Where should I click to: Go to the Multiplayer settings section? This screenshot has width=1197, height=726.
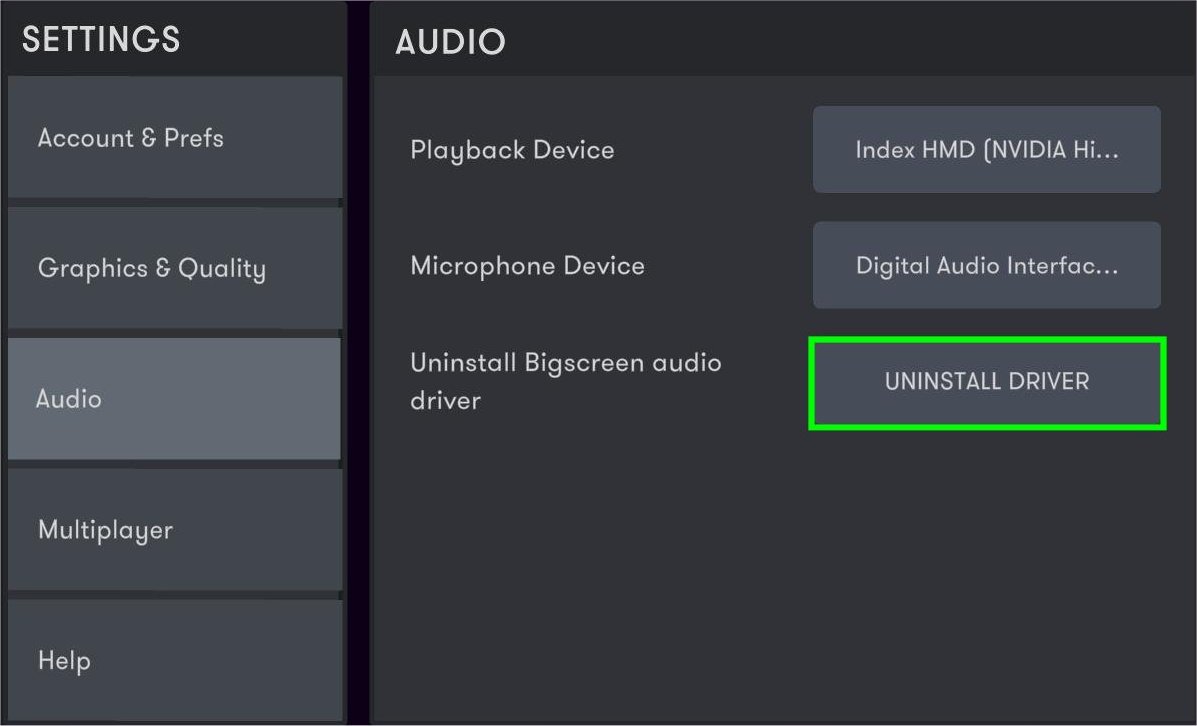[175, 530]
